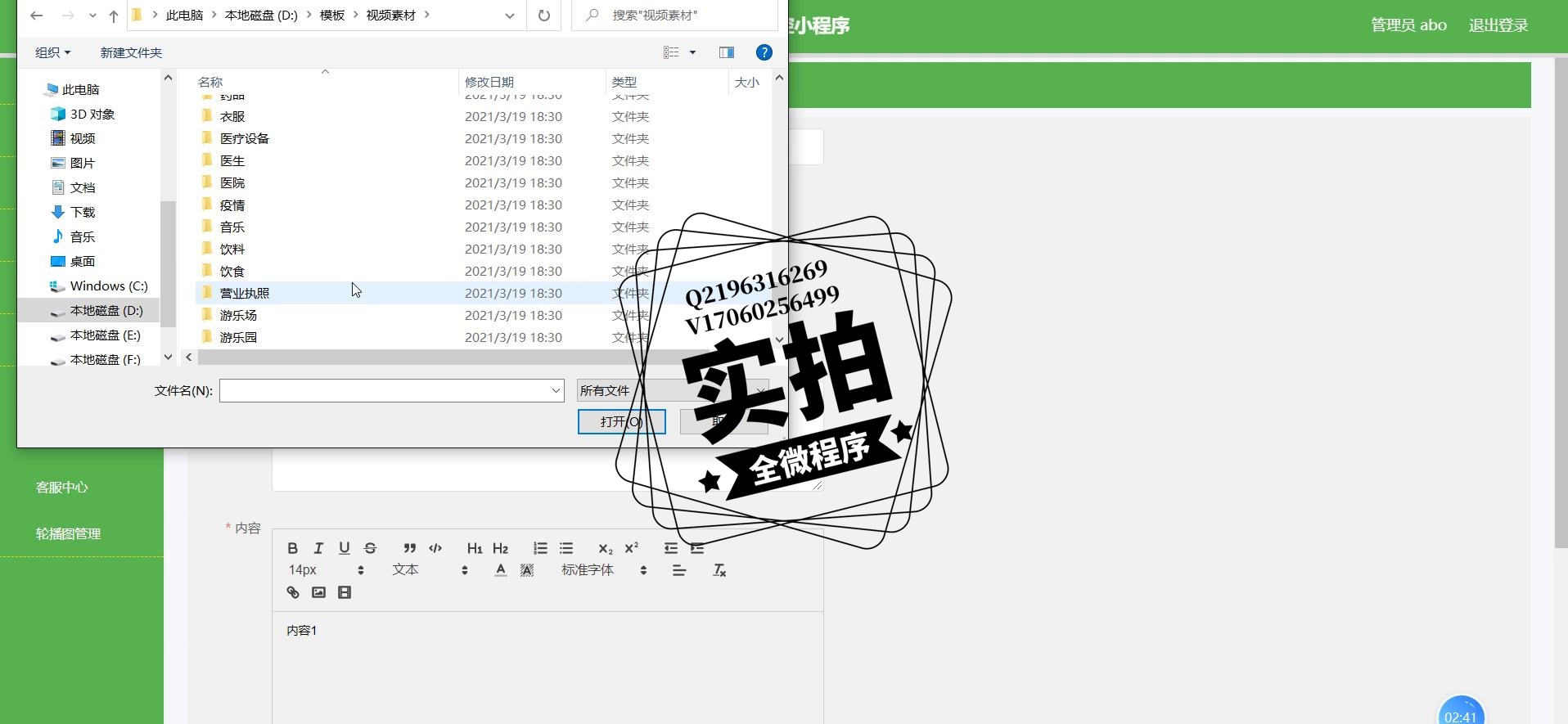Insert hyperlink in editor
Image resolution: width=1568 pixels, height=724 pixels.
point(293,592)
